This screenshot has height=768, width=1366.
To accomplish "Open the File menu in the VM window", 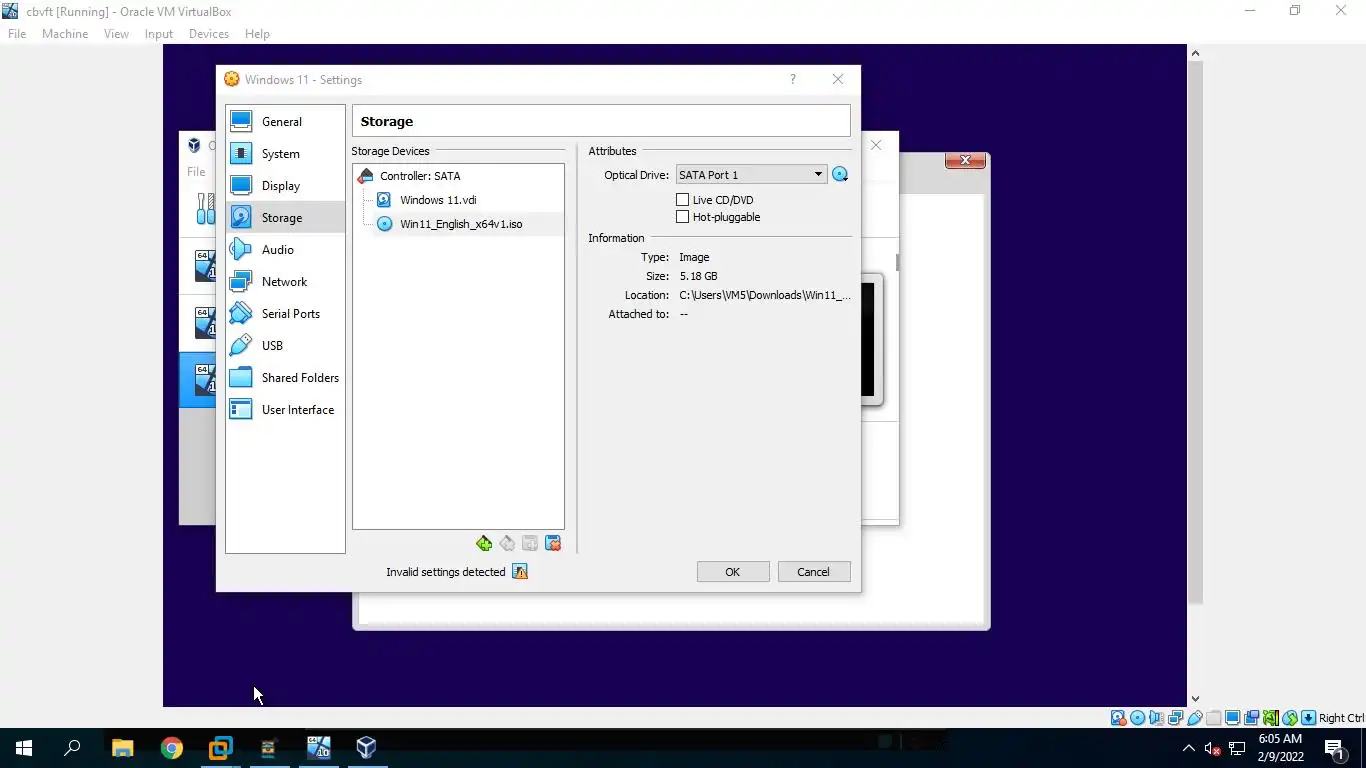I will [x=17, y=34].
